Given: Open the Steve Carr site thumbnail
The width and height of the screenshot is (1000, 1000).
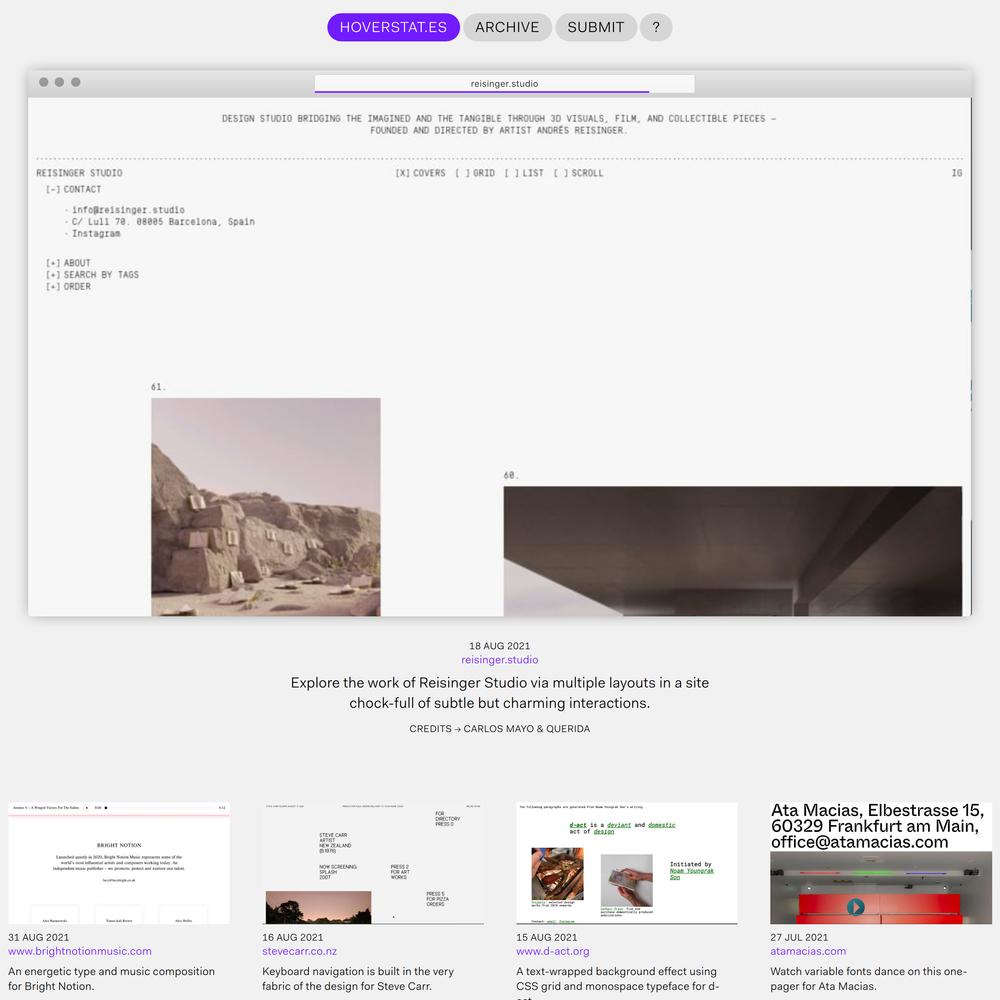Looking at the screenshot, I should [373, 863].
